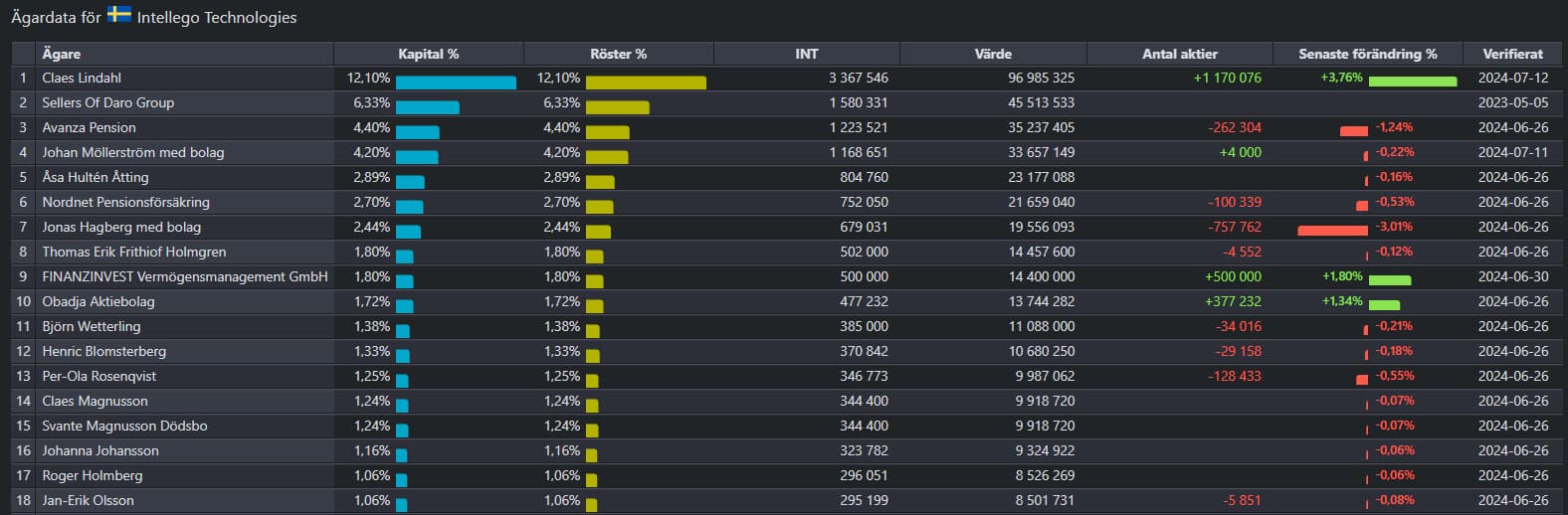The image size is (1568, 515).
Task: Sort by Senaste förändring % header
Action: coord(1367,54)
